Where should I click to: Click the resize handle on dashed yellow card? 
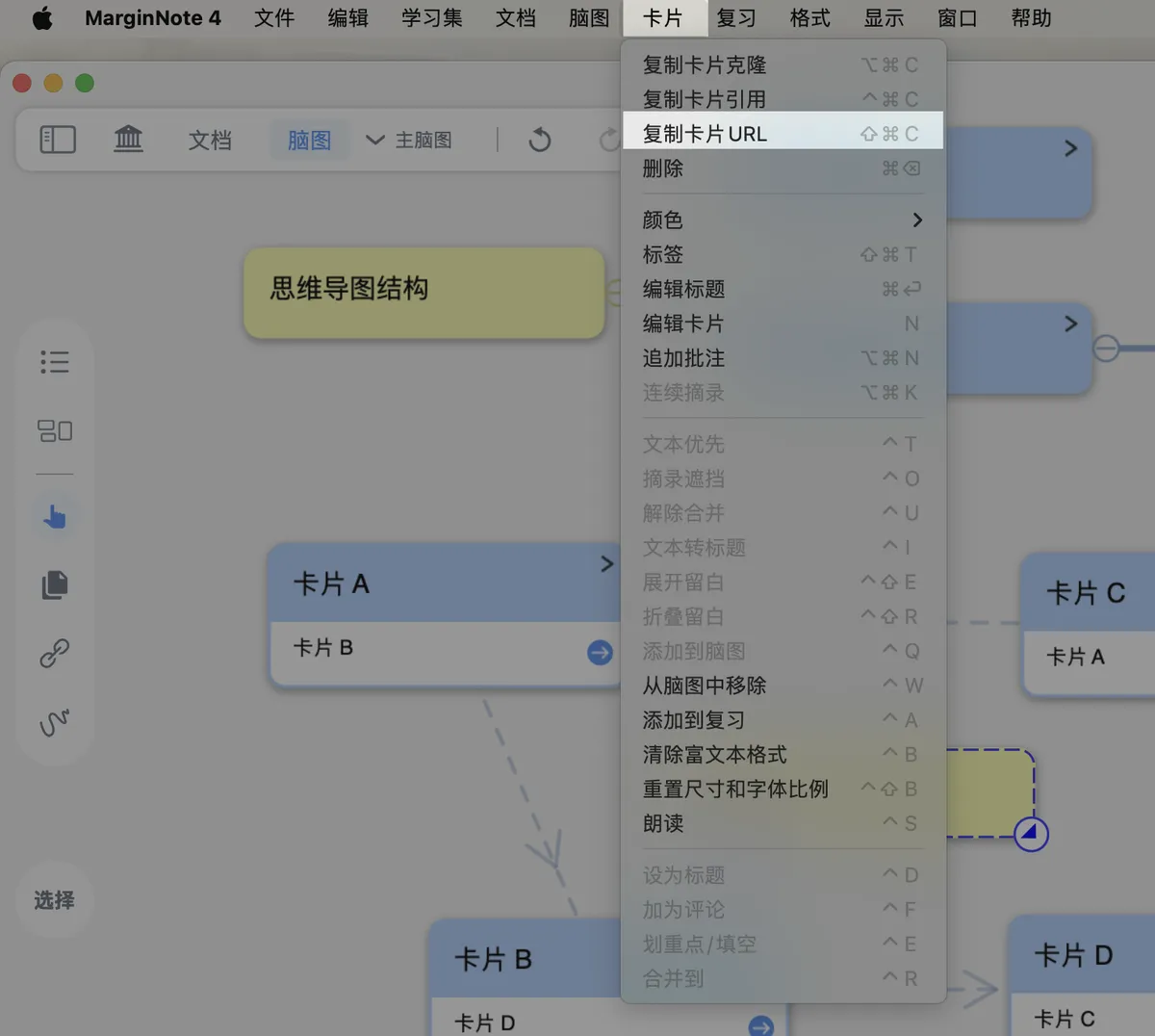1030,833
